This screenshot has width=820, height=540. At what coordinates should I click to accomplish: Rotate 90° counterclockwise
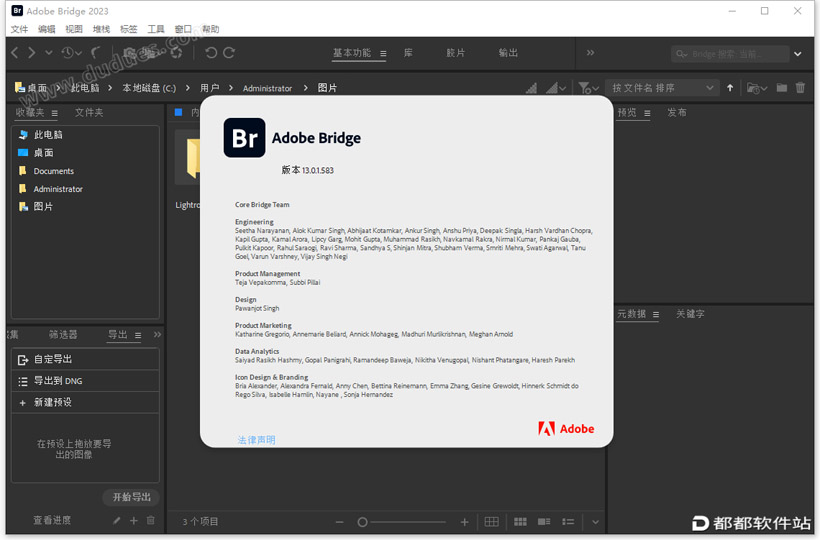[x=211, y=53]
